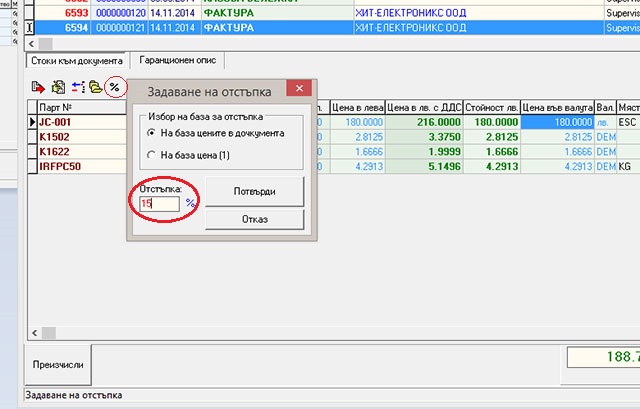
Task: Click DEM currency cell in K1502 row
Action: (606, 137)
